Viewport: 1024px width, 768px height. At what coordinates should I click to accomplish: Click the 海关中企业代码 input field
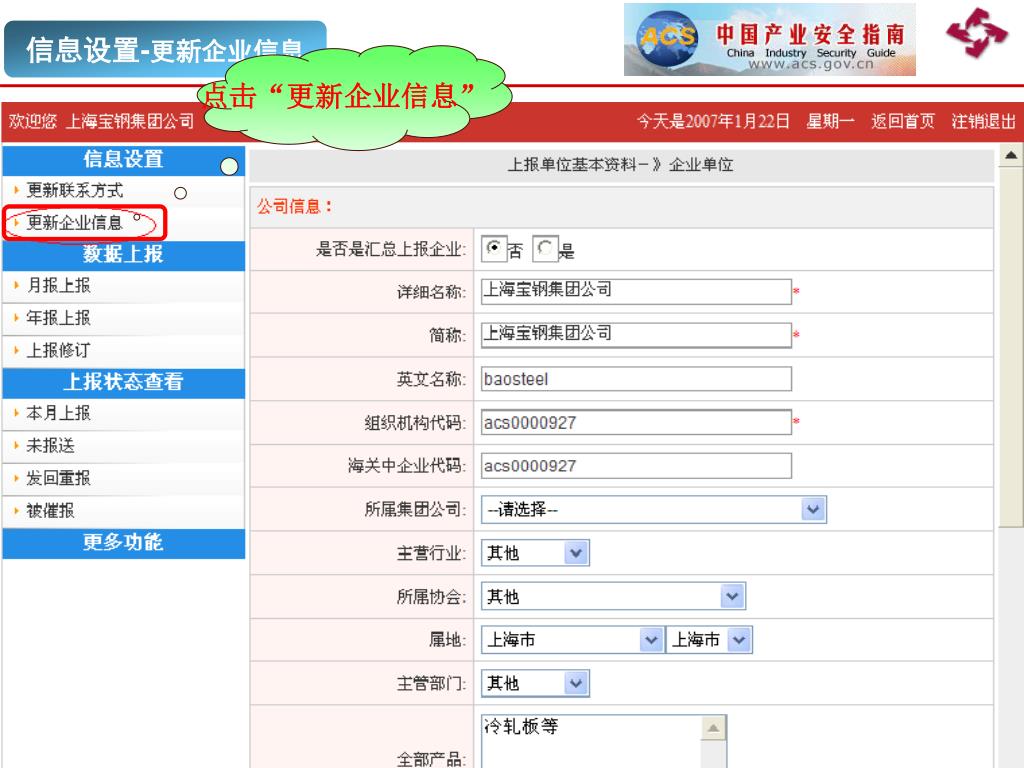(x=636, y=466)
